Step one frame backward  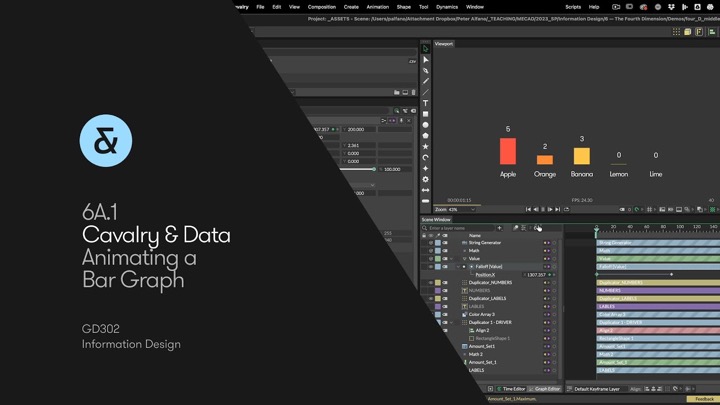coord(535,209)
